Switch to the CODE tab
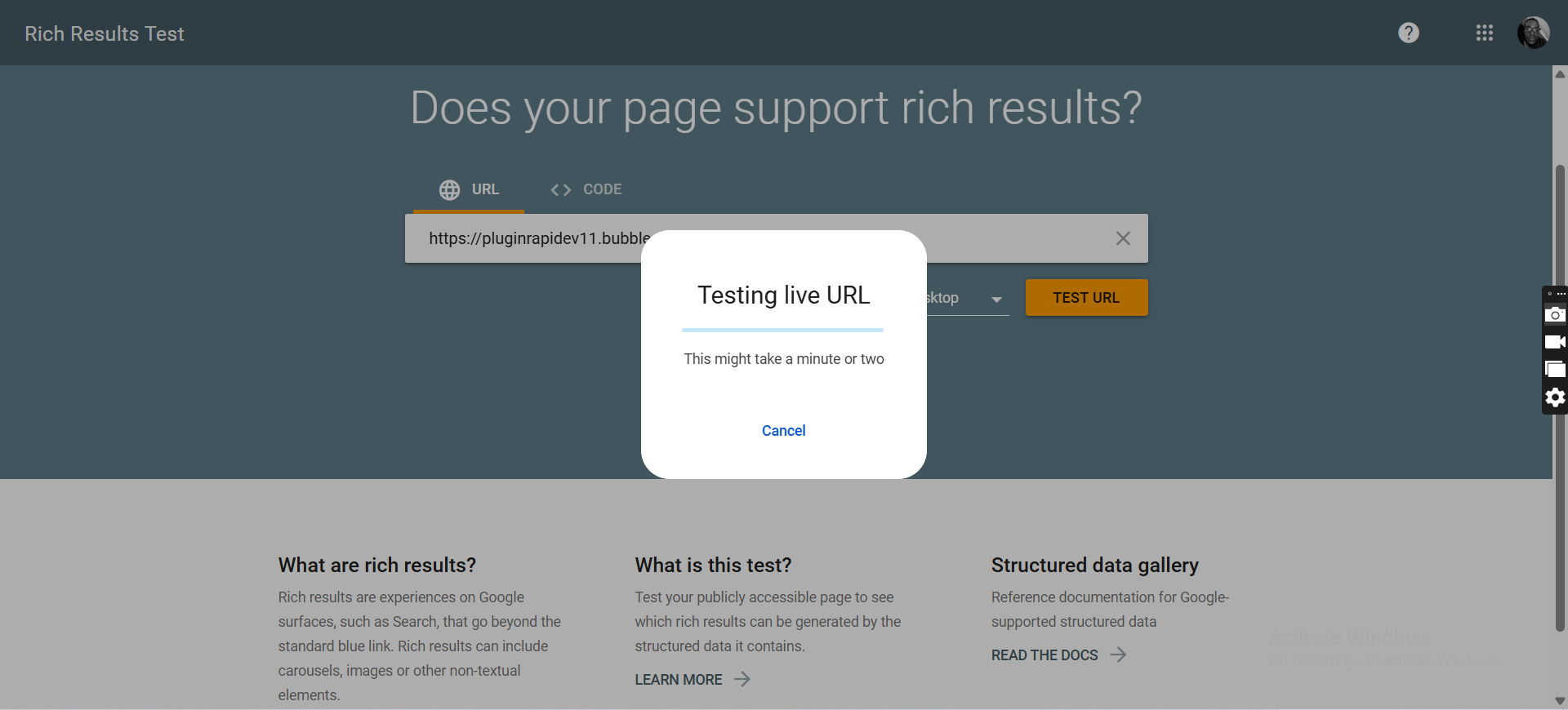The height and width of the screenshot is (710, 1568). [x=586, y=189]
